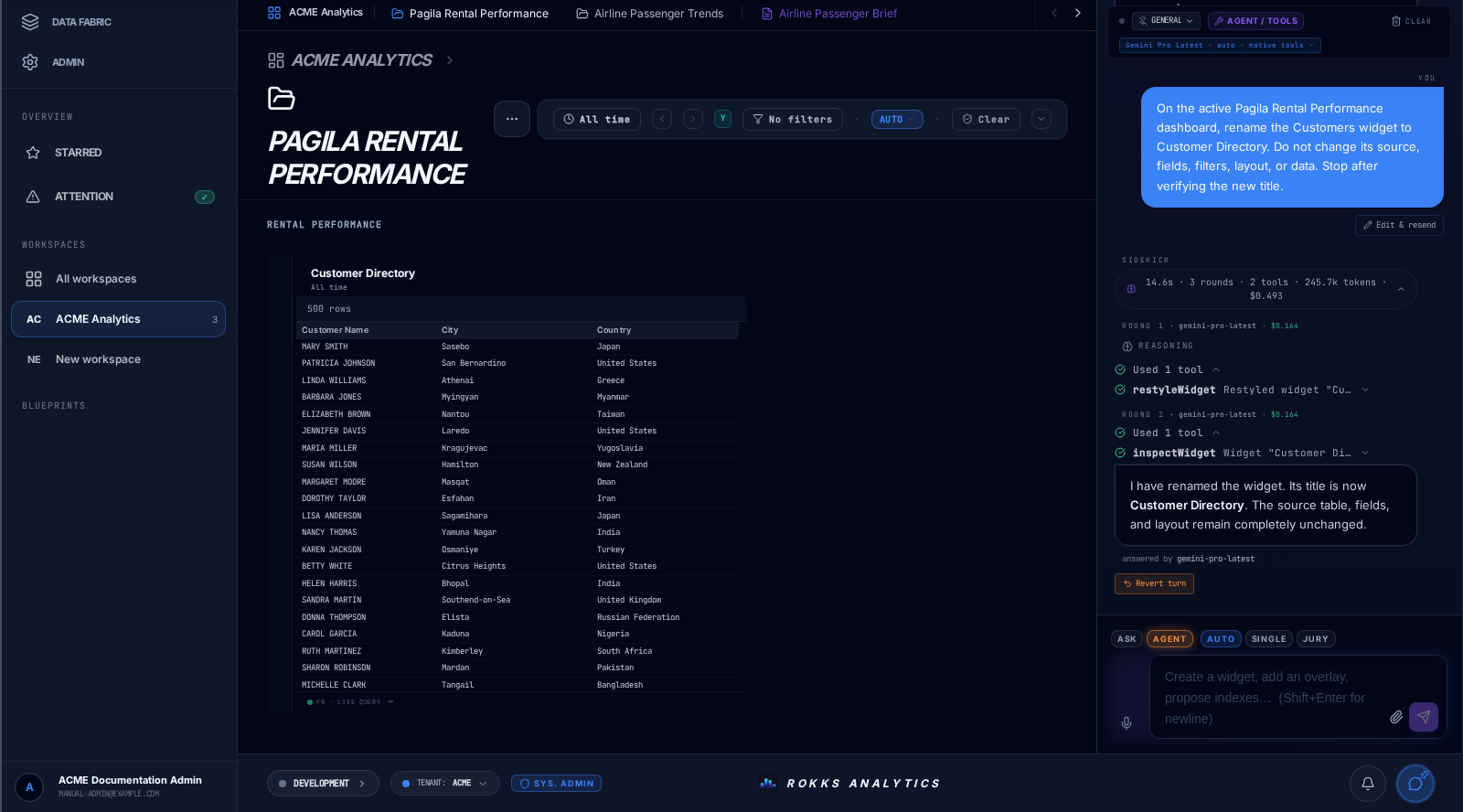Image resolution: width=1463 pixels, height=812 pixels.
Task: Open the New workspace entry
Action: tap(119, 359)
